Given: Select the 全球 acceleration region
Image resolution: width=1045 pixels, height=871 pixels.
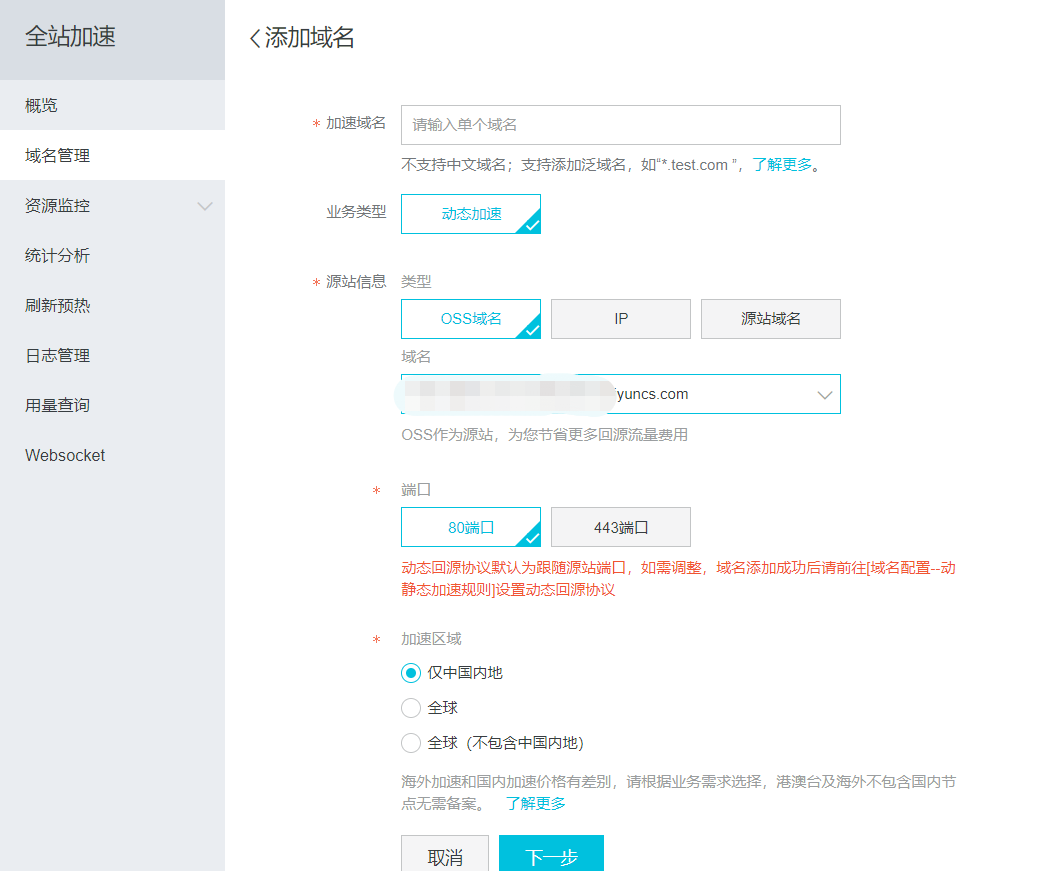Looking at the screenshot, I should tap(410, 708).
